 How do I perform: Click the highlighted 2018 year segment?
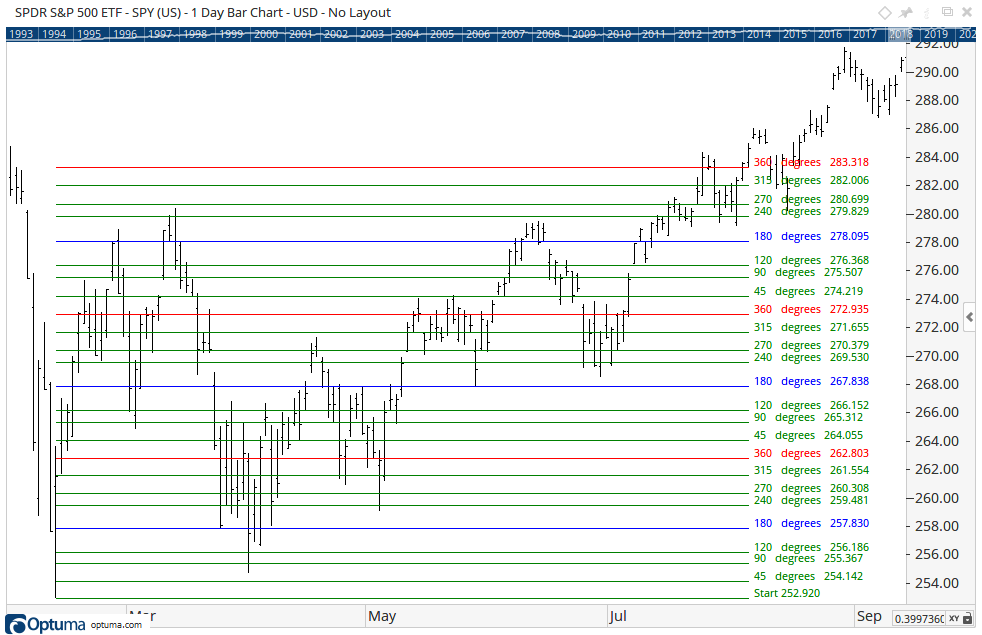[x=901, y=34]
